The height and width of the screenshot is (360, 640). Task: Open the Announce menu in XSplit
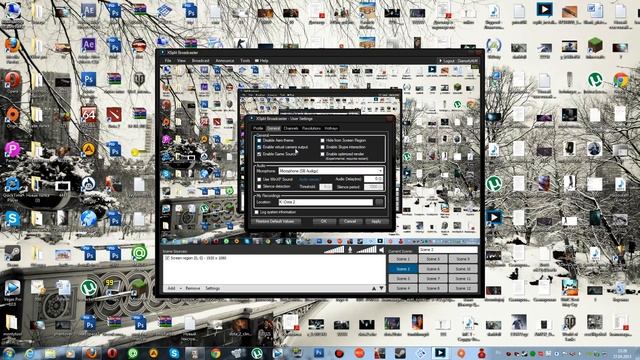click(224, 60)
